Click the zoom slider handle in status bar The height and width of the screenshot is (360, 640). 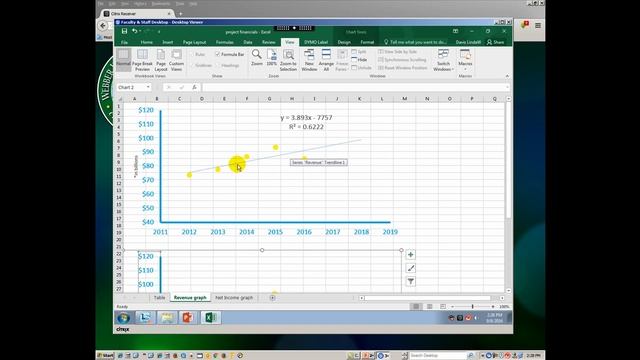[x=473, y=306]
